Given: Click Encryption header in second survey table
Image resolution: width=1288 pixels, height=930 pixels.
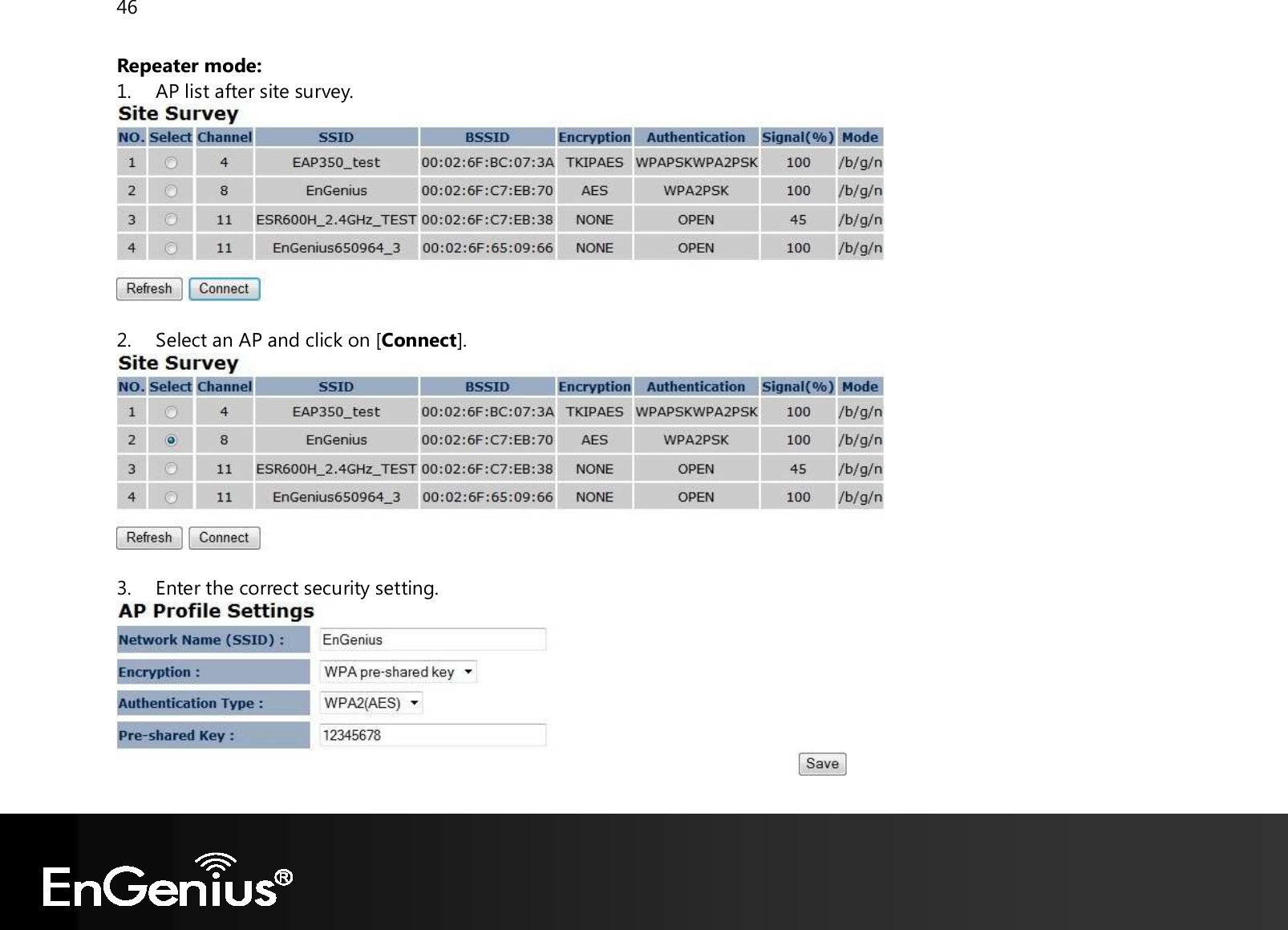Looking at the screenshot, I should (x=594, y=387).
